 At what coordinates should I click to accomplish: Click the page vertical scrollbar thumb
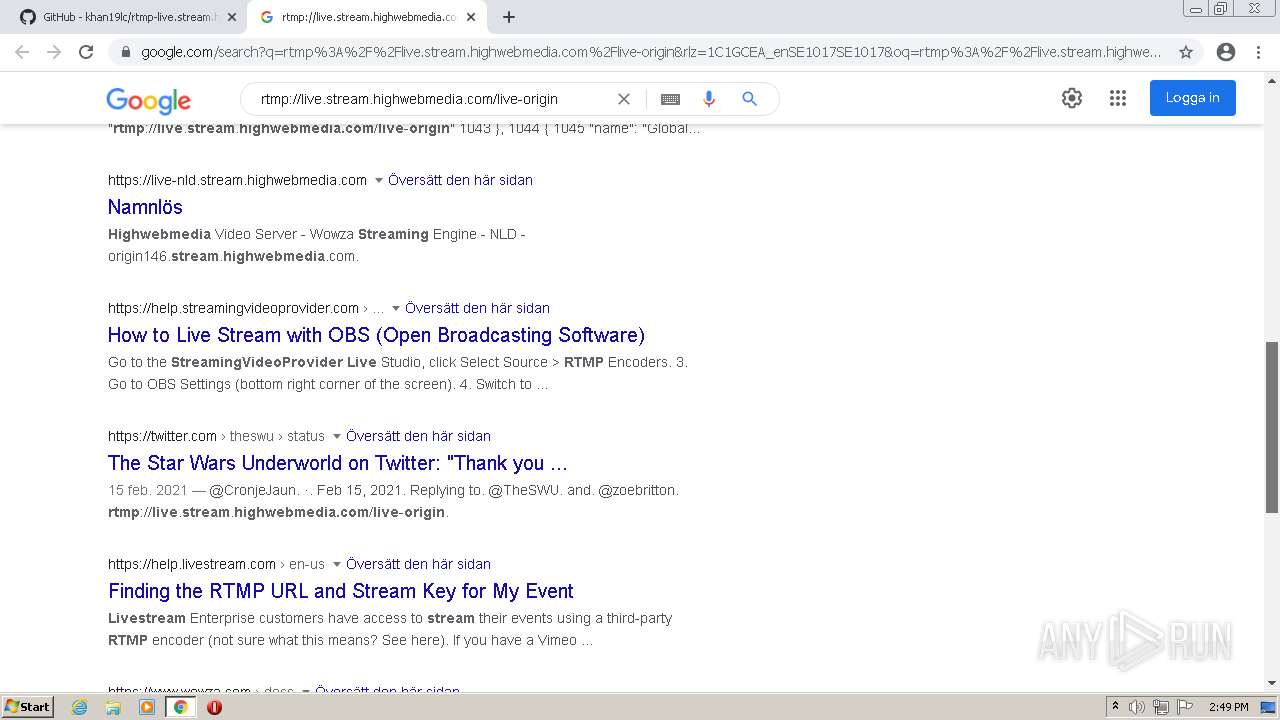click(x=1272, y=428)
